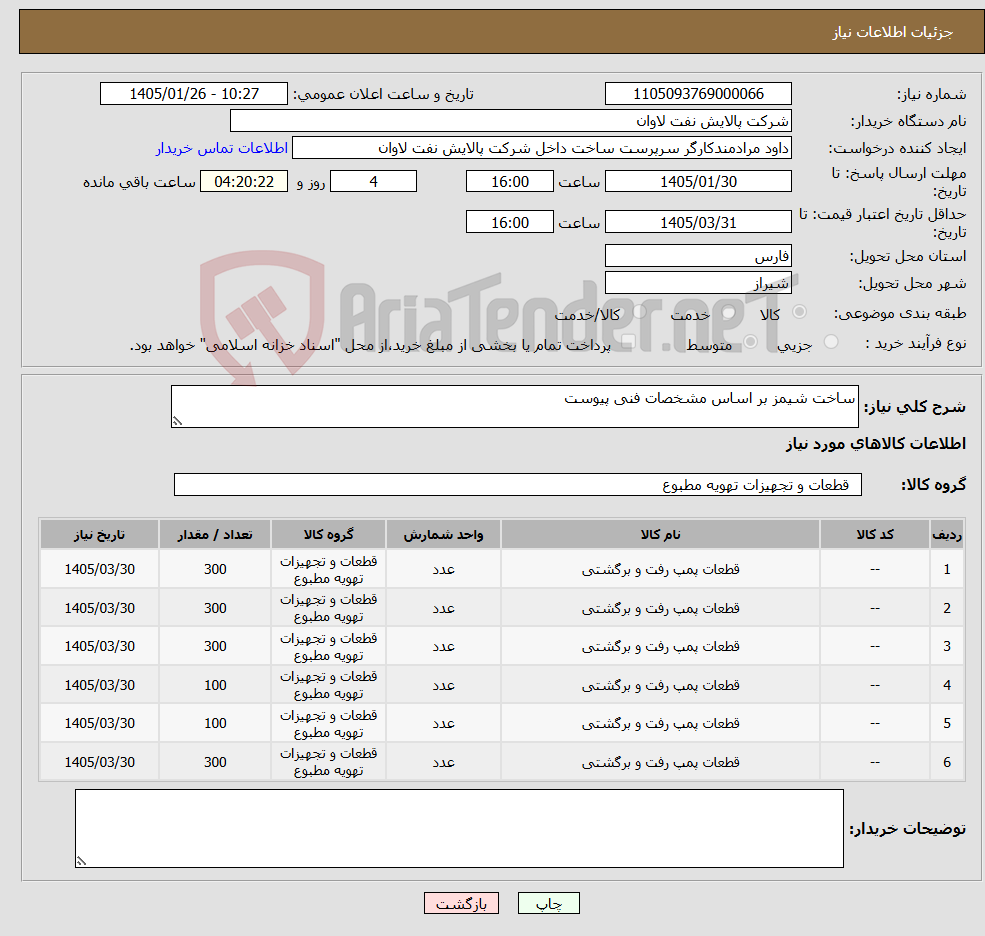Select the کالا/خدمت radio button
Image resolution: width=985 pixels, height=936 pixels.
click(x=639, y=312)
